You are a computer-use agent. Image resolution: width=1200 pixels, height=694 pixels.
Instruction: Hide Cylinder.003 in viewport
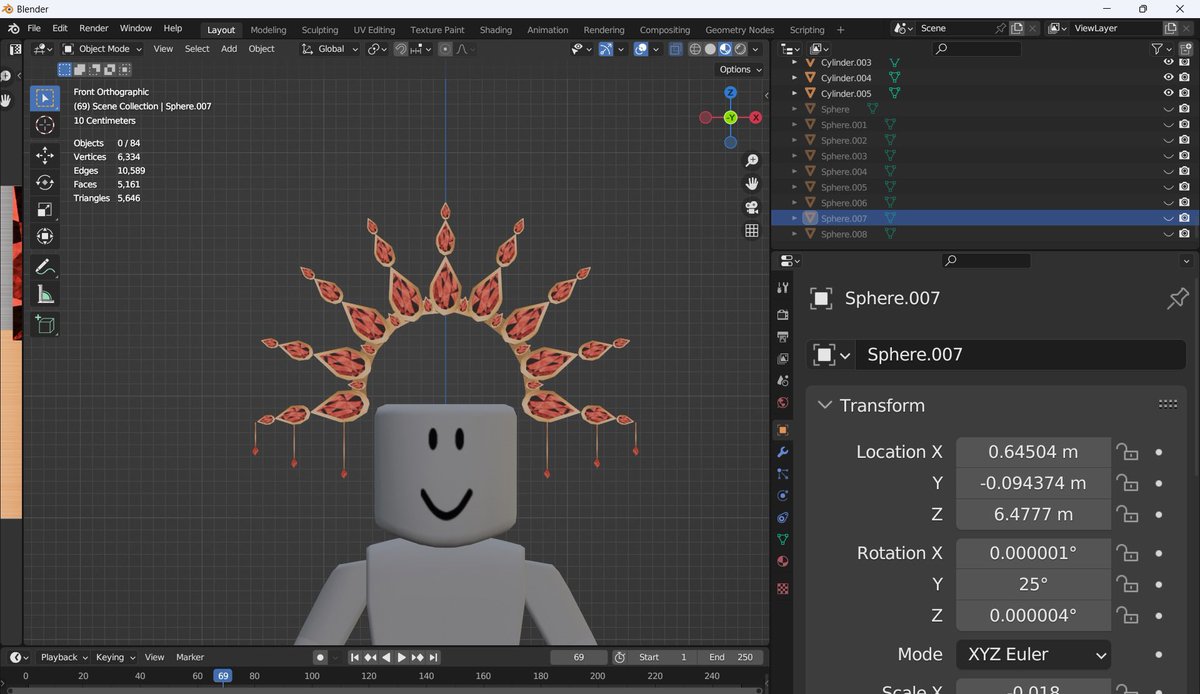point(1168,62)
